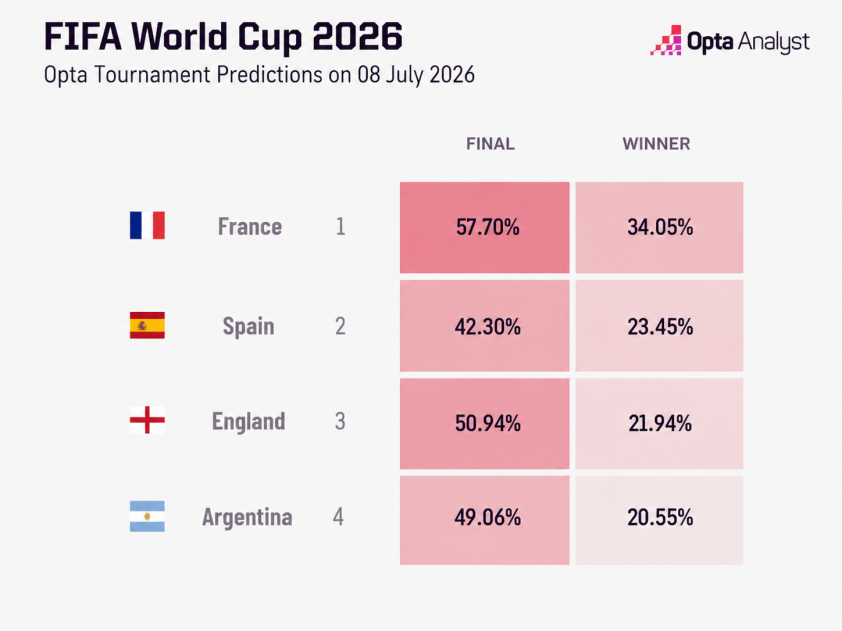Click Spain's 23.45% winner cell
The image size is (842, 631).
point(659,325)
